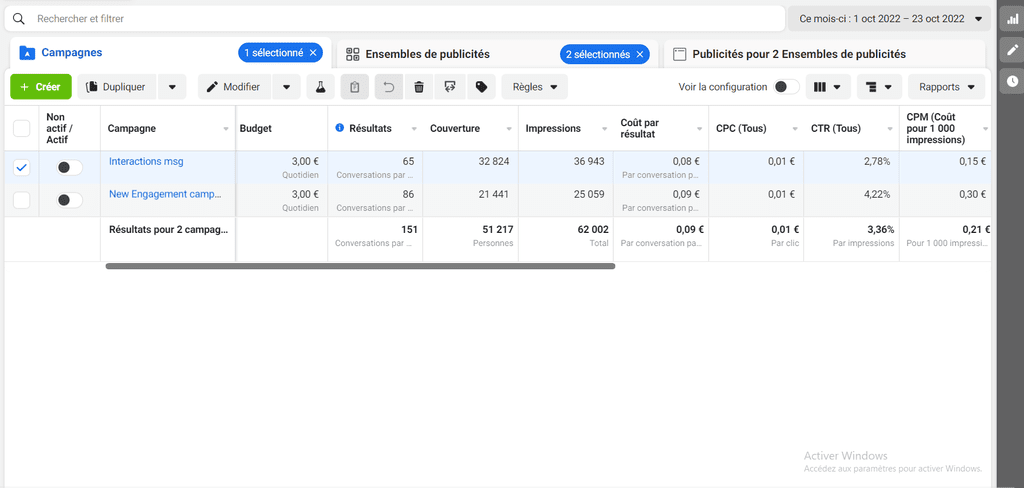Open the CTR (Tous) column sort arrow
This screenshot has width=1024, height=488.
pos(890,129)
